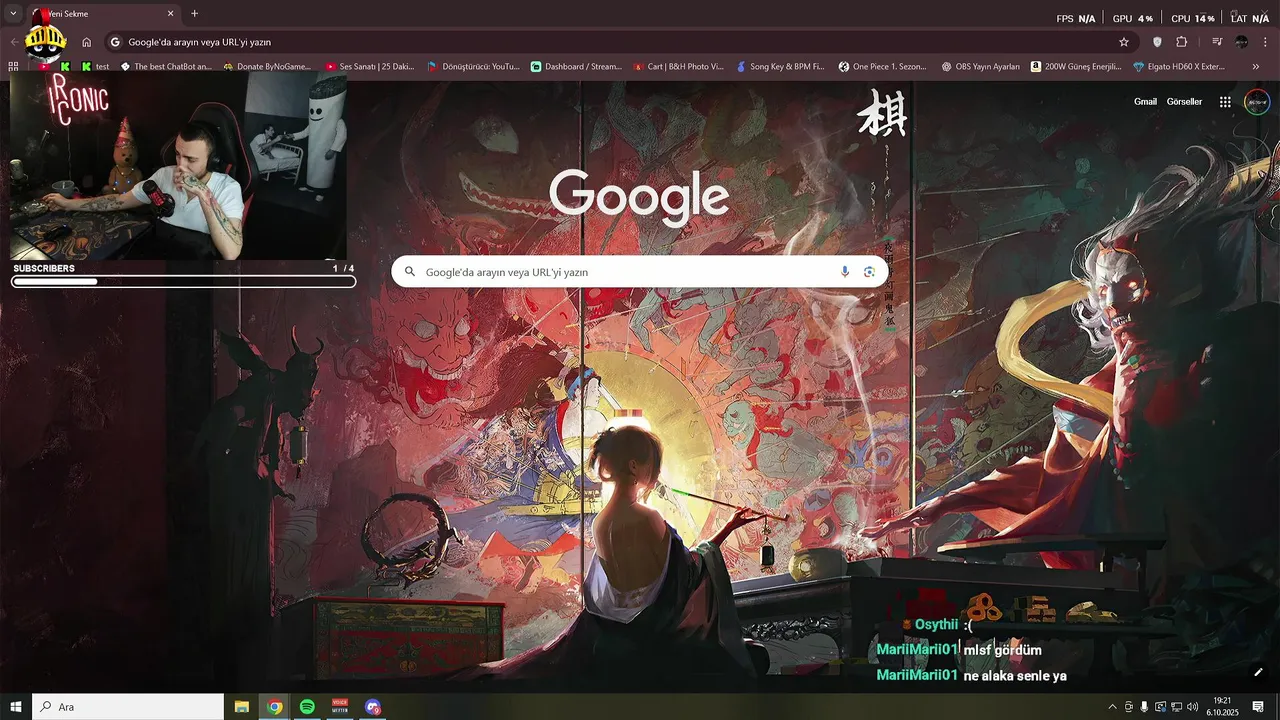Click the tray microphone icon
This screenshot has width=1280, height=720.
pos(1144,707)
